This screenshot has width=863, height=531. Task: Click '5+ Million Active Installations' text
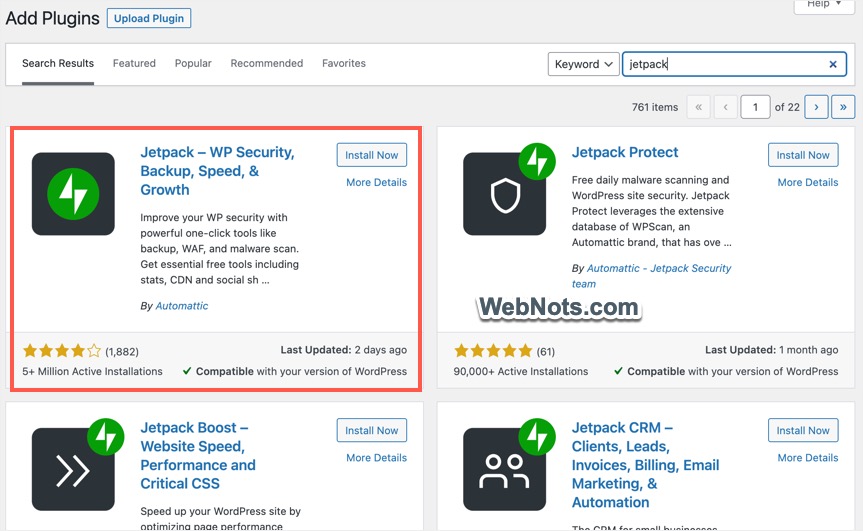coord(92,371)
